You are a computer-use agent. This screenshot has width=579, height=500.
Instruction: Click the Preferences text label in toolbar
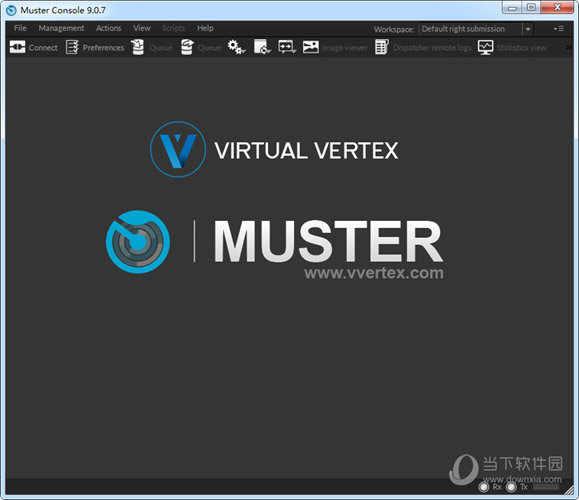pos(103,48)
